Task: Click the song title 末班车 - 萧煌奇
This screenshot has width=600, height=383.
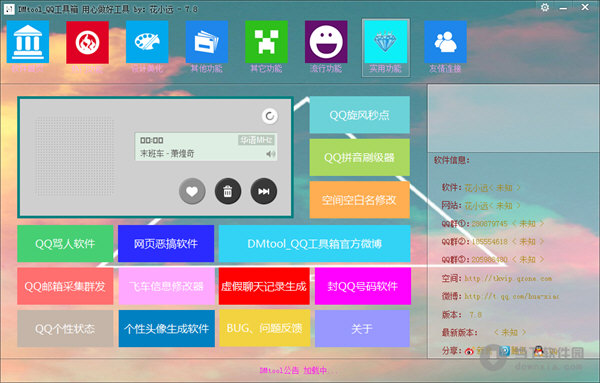Action: [x=167, y=153]
